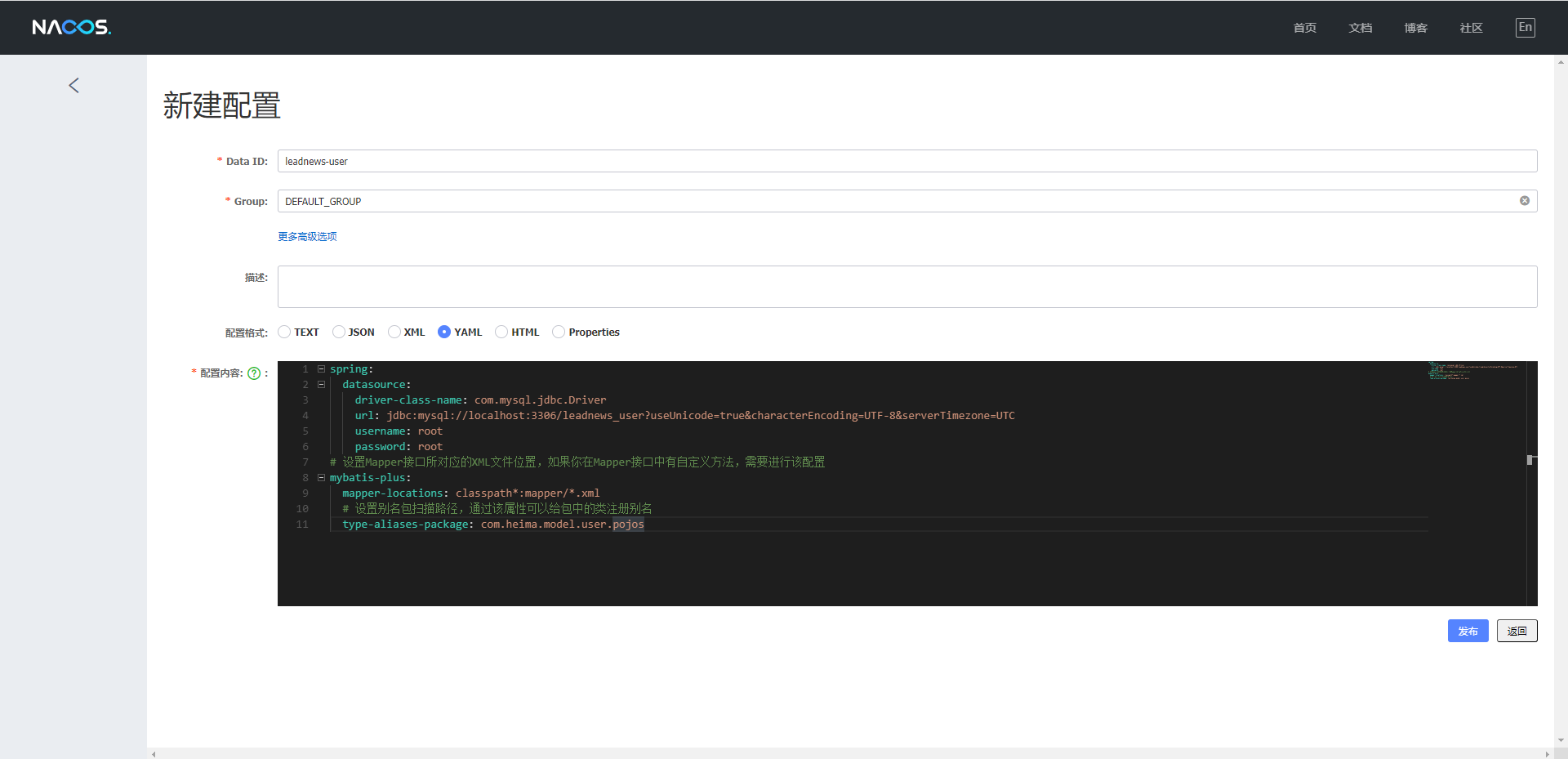Click the 发布 publish button
The height and width of the screenshot is (759, 1568).
[1468, 631]
